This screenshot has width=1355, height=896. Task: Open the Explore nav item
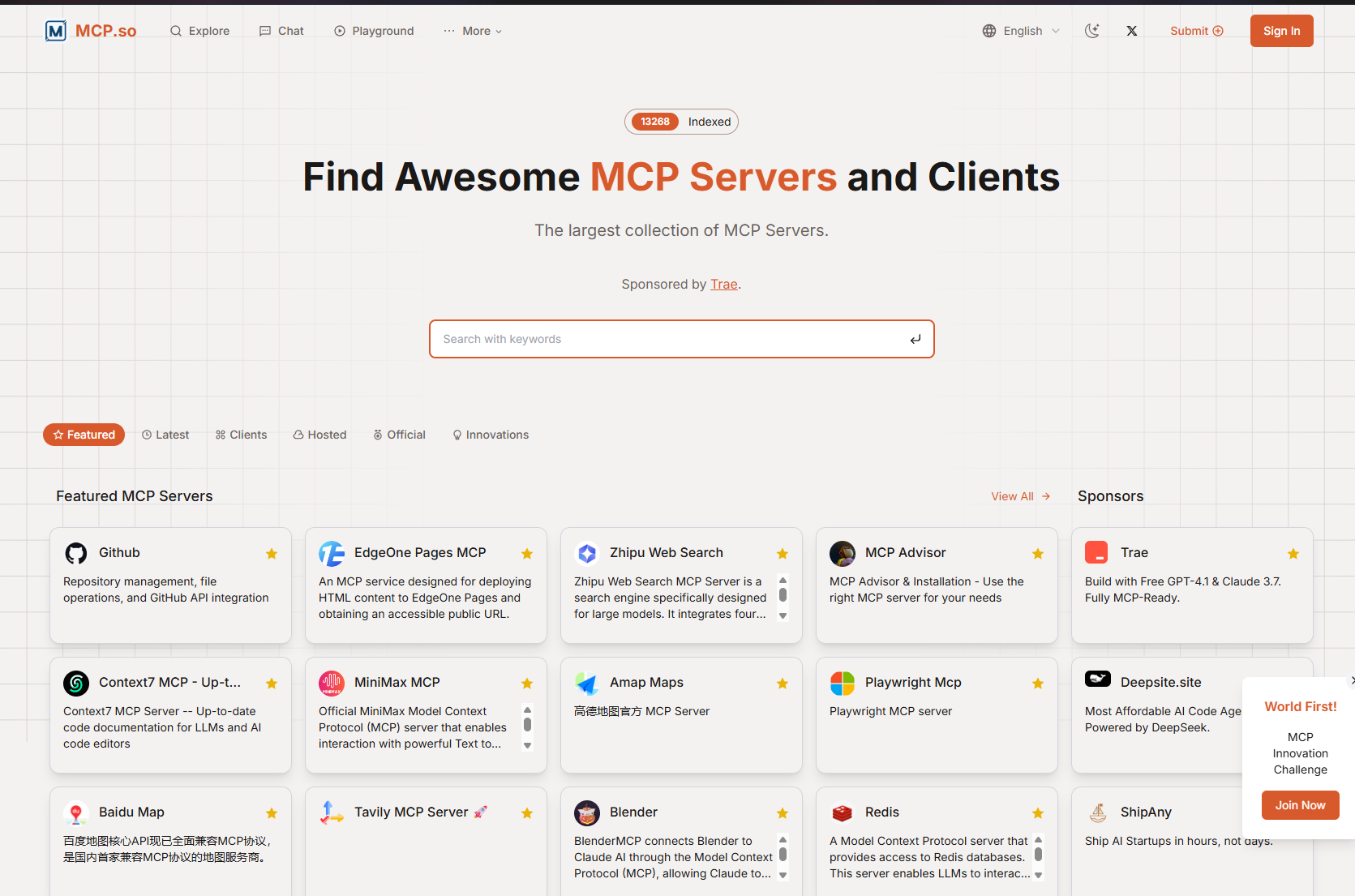coord(199,31)
